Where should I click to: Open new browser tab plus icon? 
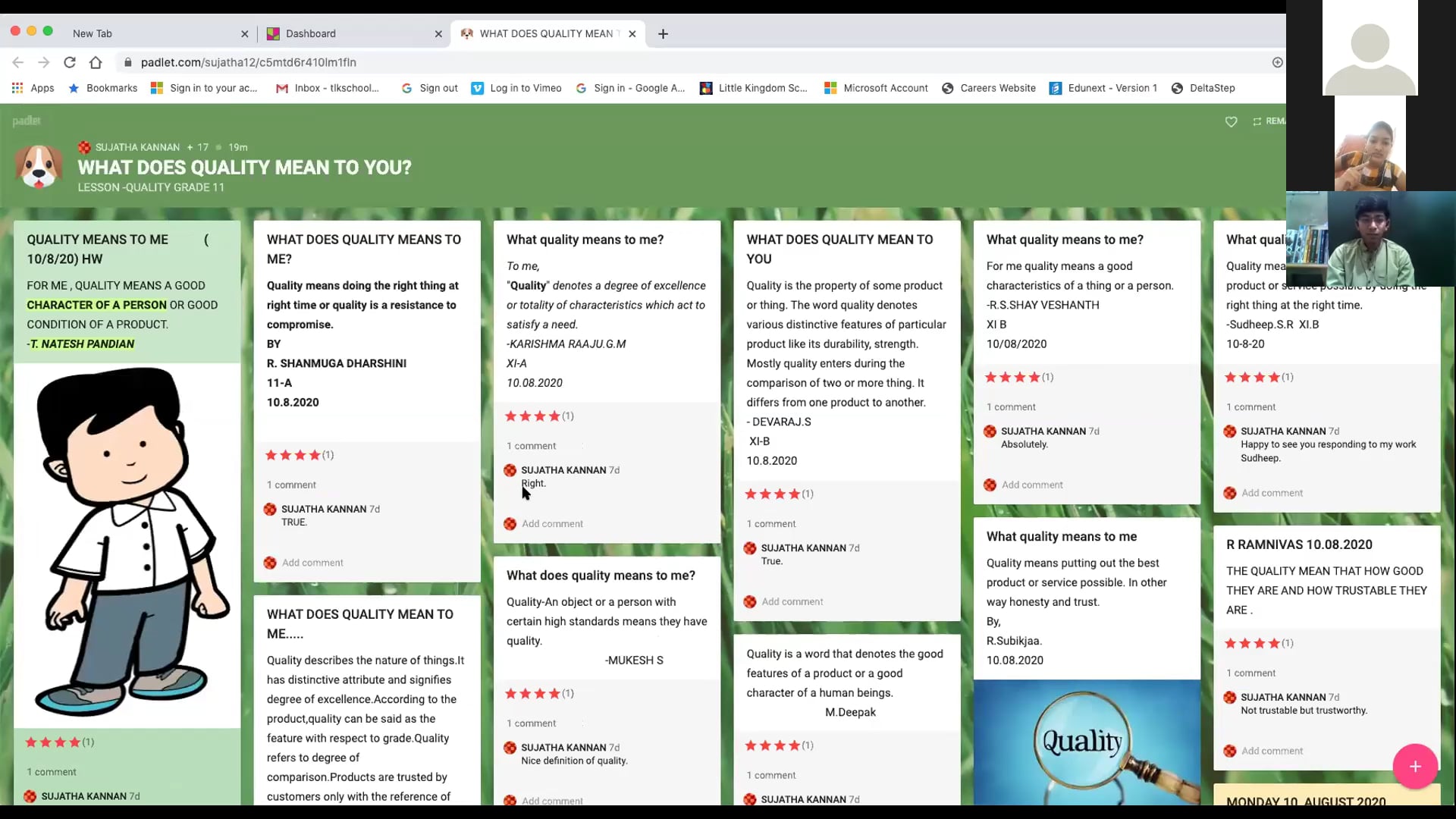pyautogui.click(x=663, y=33)
